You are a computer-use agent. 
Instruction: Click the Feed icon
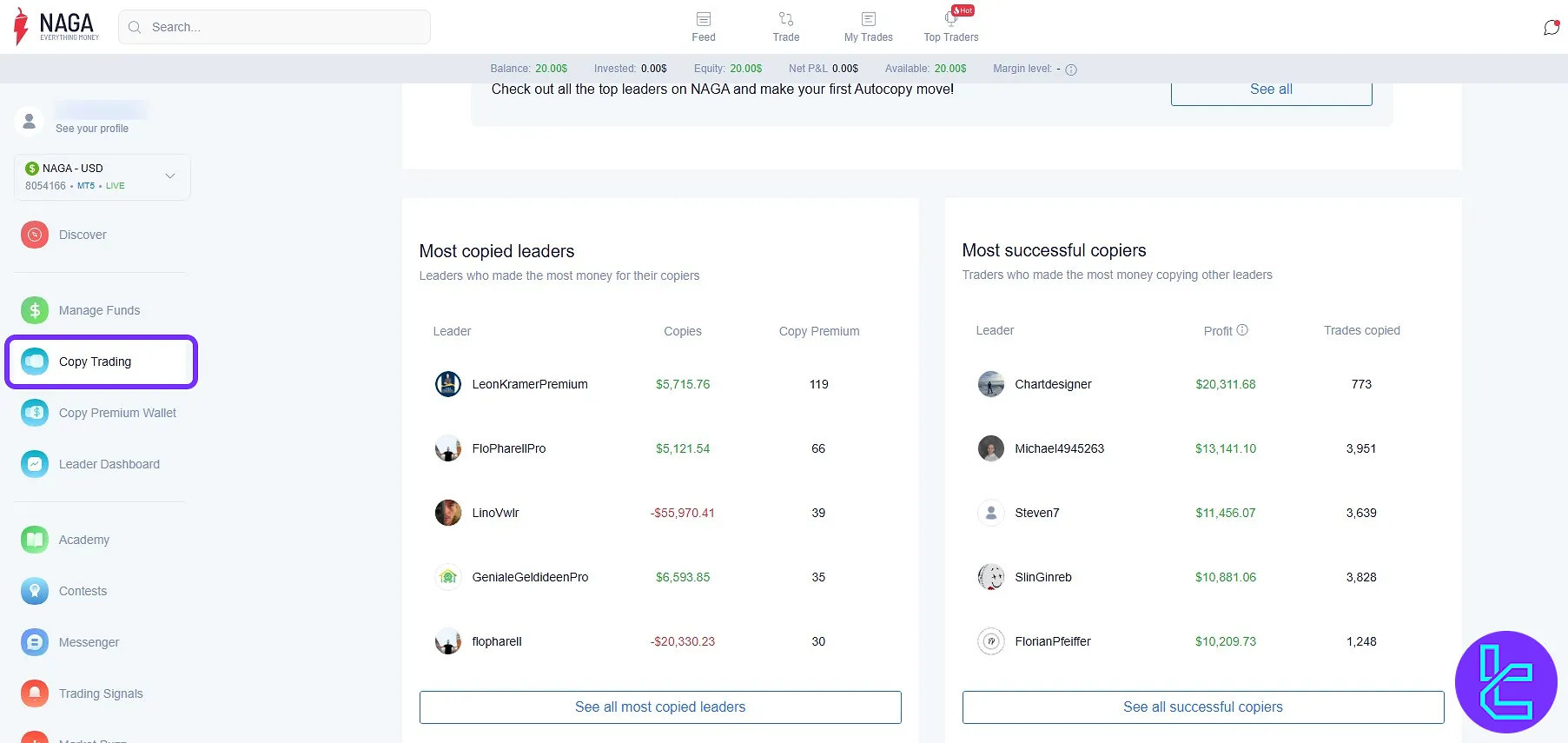(x=704, y=19)
